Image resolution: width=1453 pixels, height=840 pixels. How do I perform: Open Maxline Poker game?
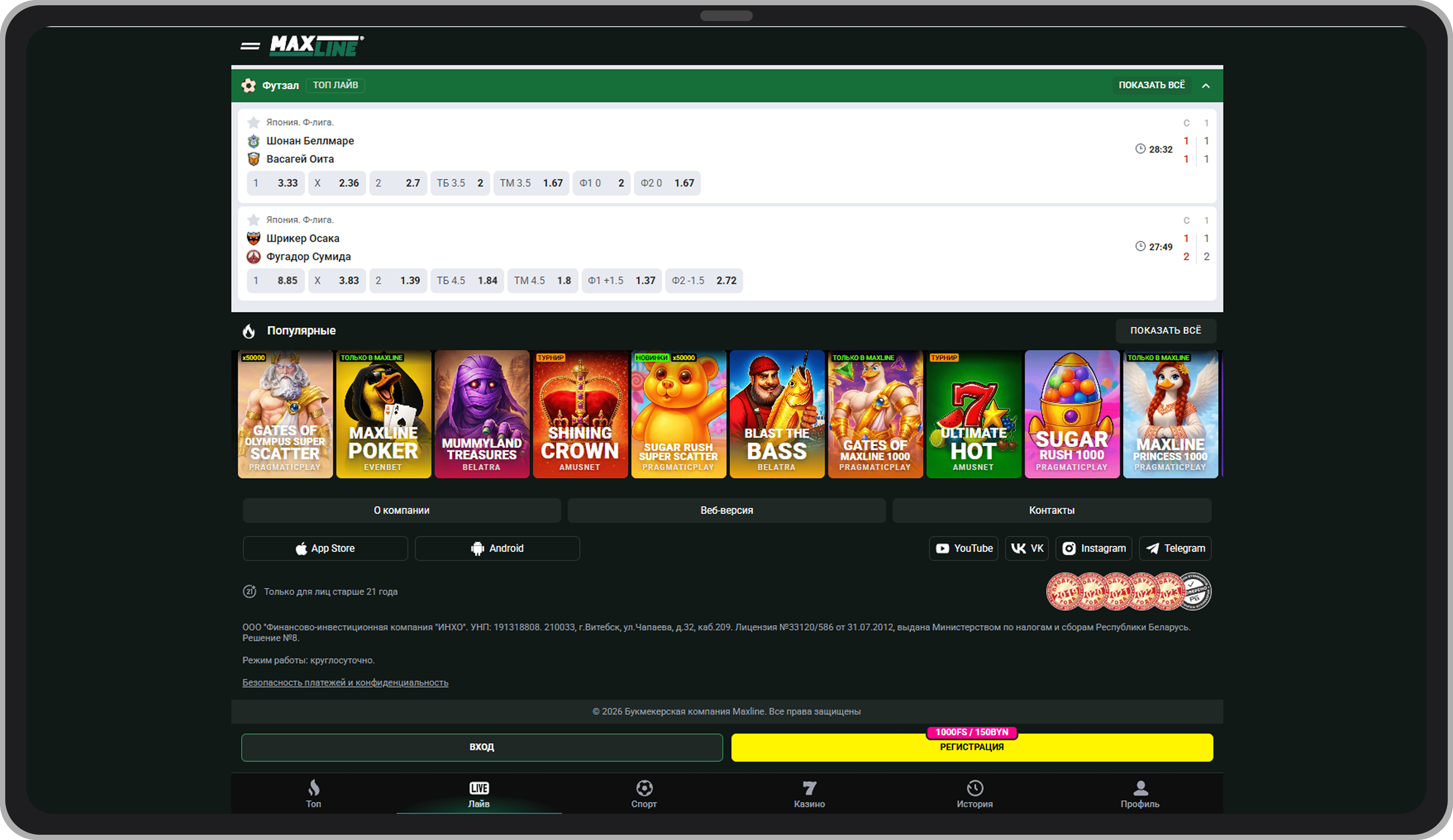click(384, 414)
